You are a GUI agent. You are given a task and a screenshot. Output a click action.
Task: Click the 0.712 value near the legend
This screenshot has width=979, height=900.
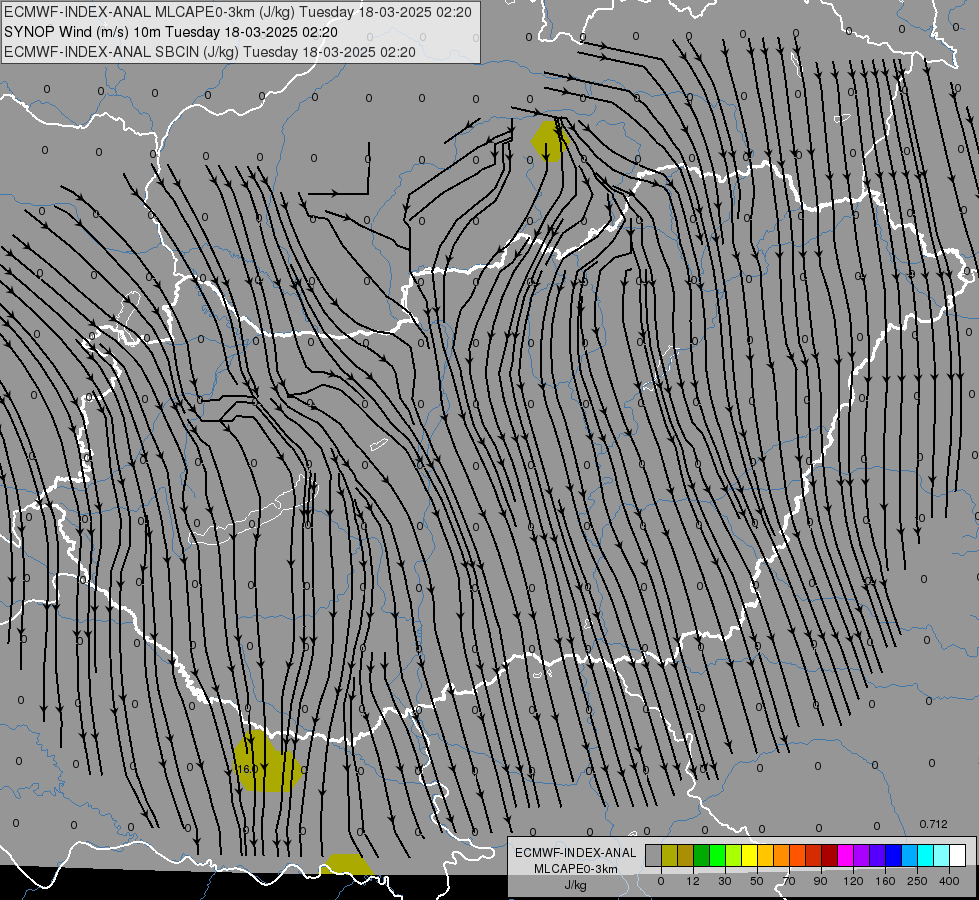pyautogui.click(x=933, y=824)
